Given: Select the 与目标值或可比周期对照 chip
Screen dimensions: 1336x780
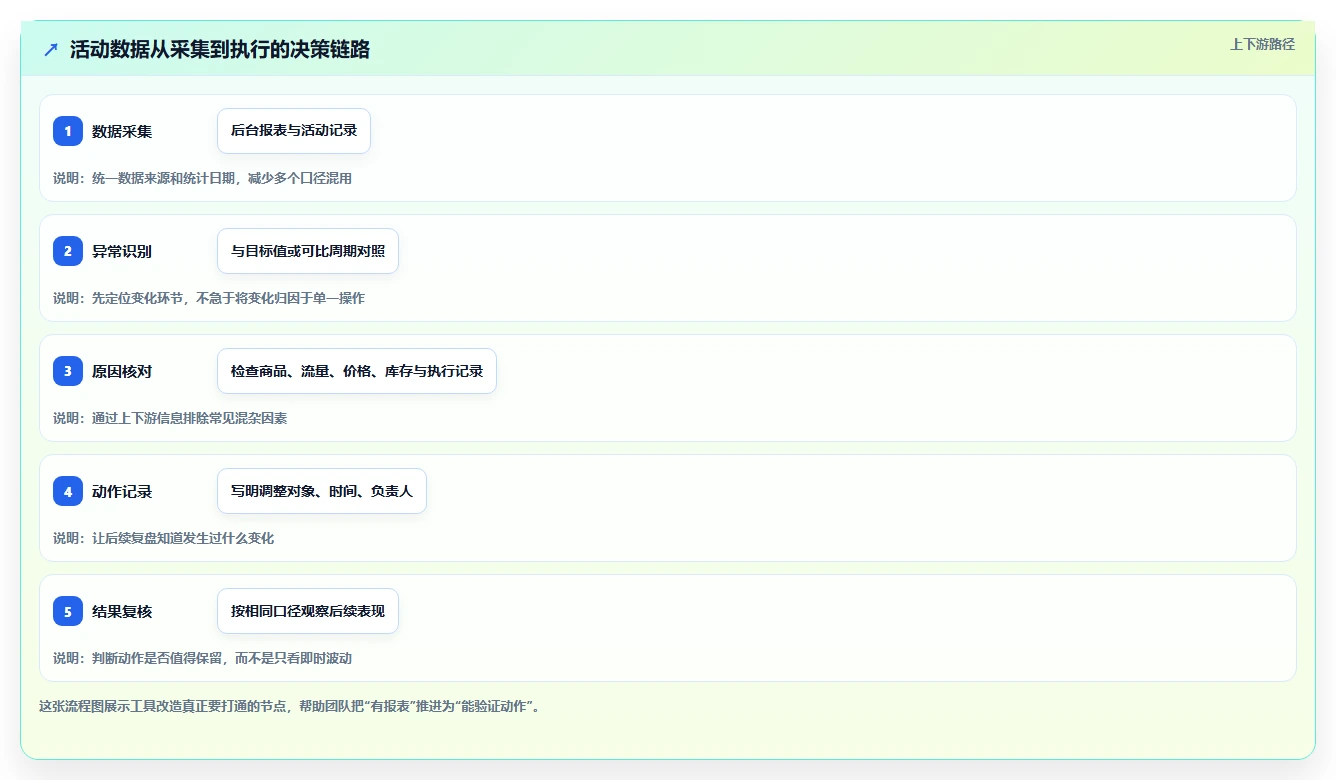Looking at the screenshot, I should pyautogui.click(x=308, y=251).
